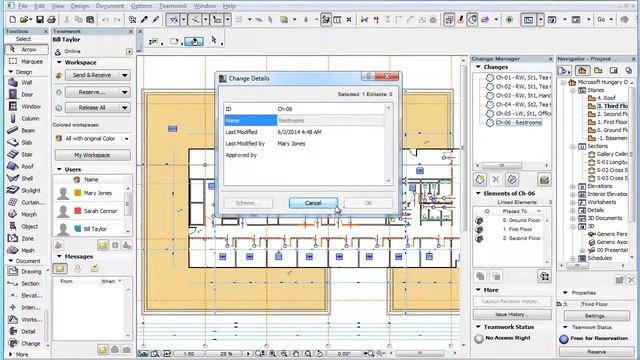This screenshot has width=640, height=360.
Task: Collapse the Users section
Action: 59,169
